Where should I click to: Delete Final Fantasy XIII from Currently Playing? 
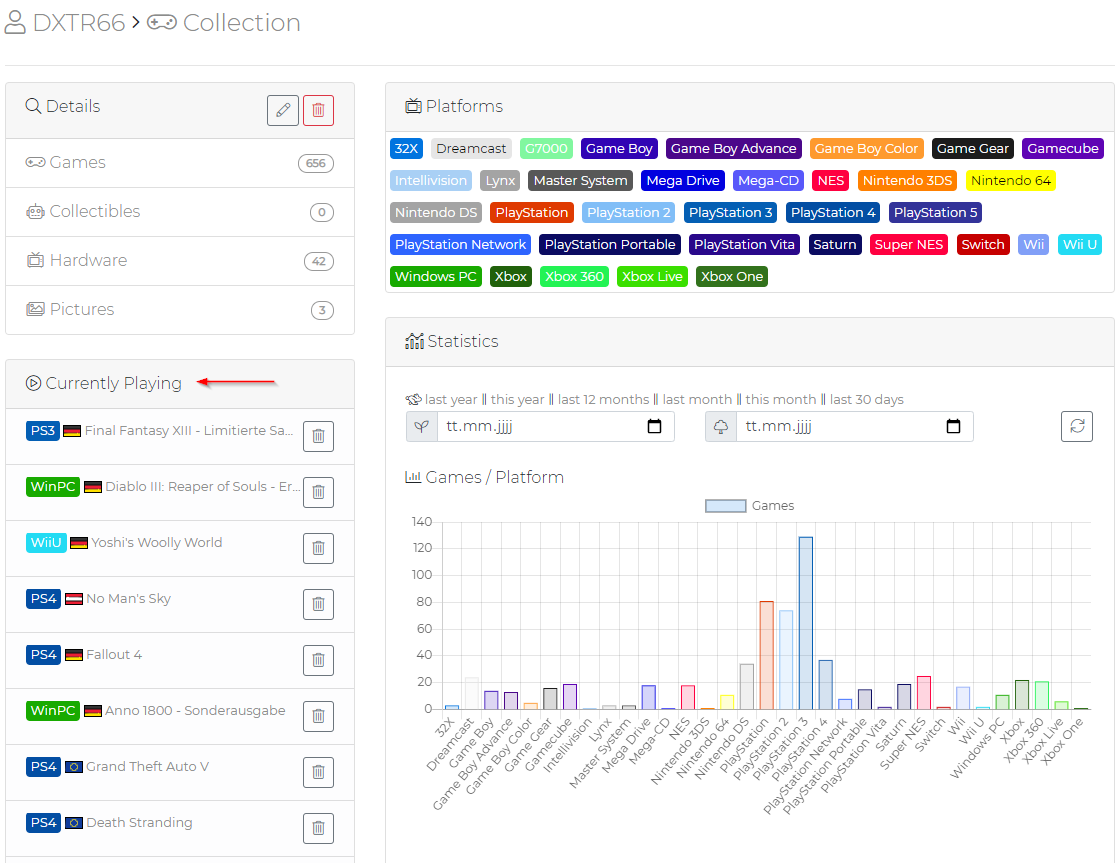click(319, 436)
